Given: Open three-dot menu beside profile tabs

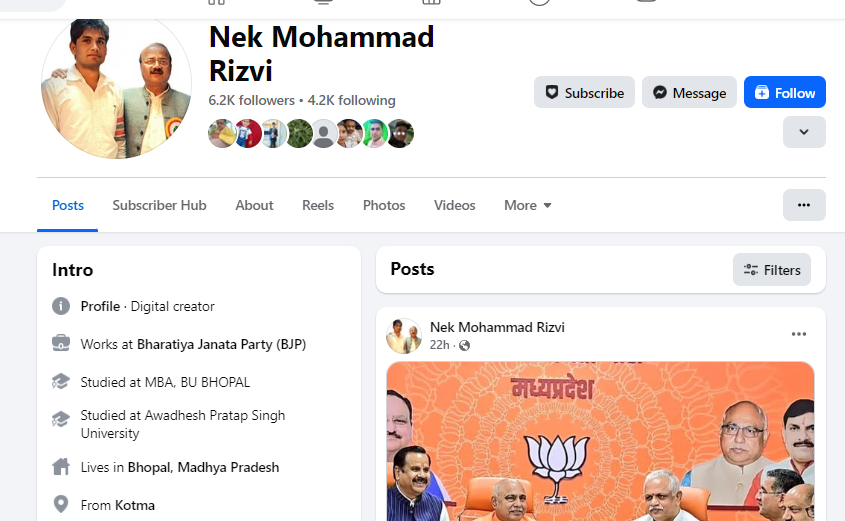Looking at the screenshot, I should pyautogui.click(x=804, y=205).
